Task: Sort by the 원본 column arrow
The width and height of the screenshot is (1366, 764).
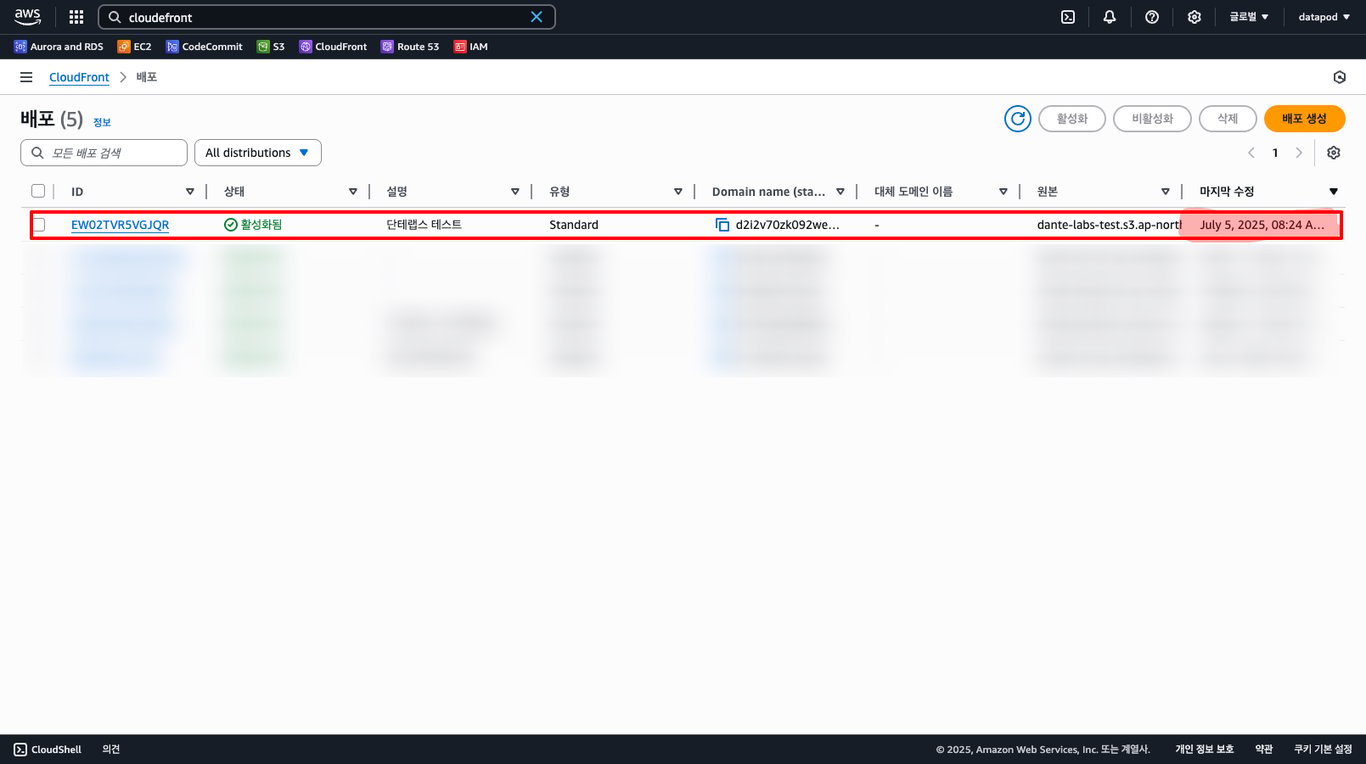Action: click(x=1166, y=191)
